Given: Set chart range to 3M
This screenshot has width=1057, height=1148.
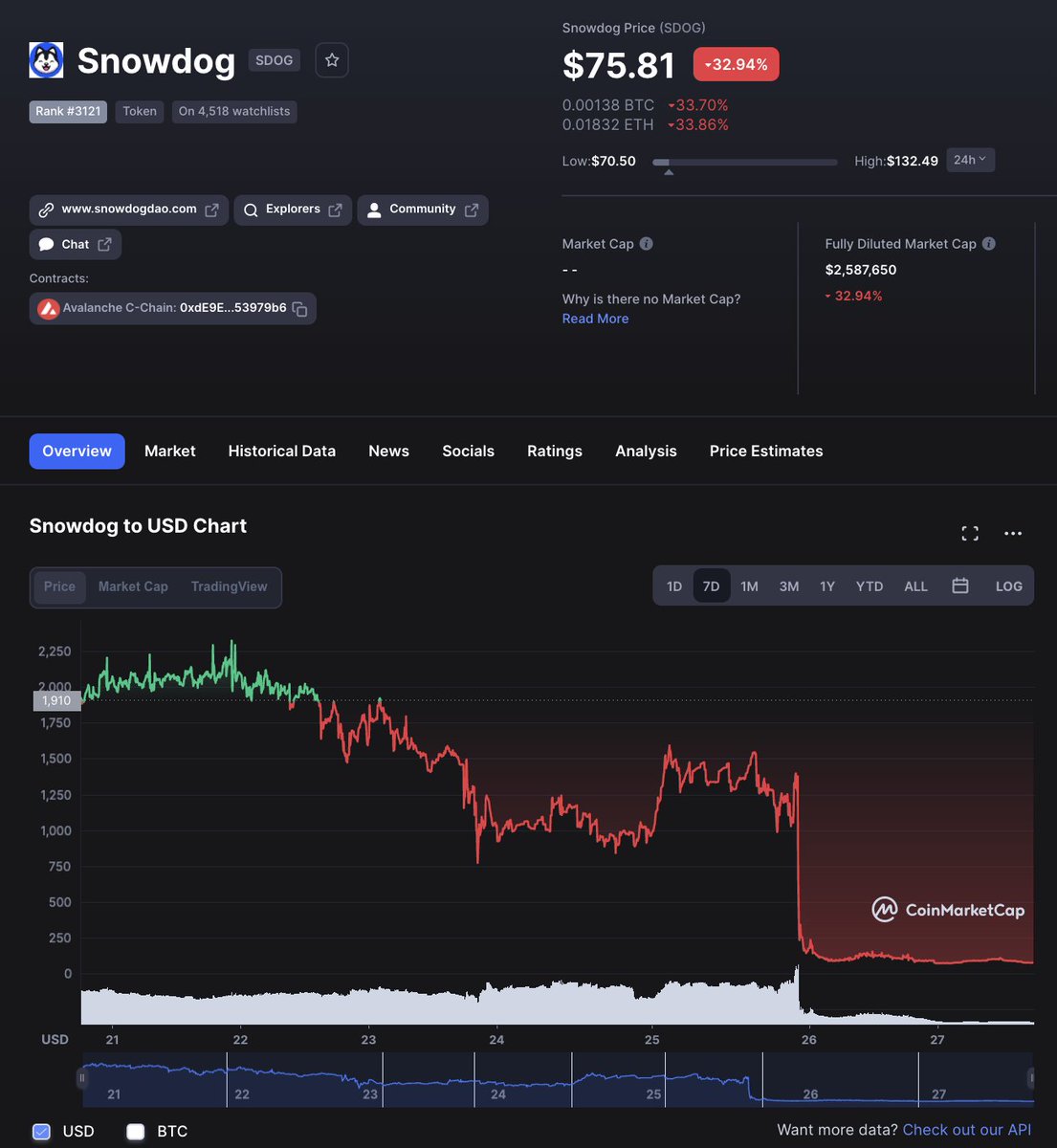Looking at the screenshot, I should 788,586.
